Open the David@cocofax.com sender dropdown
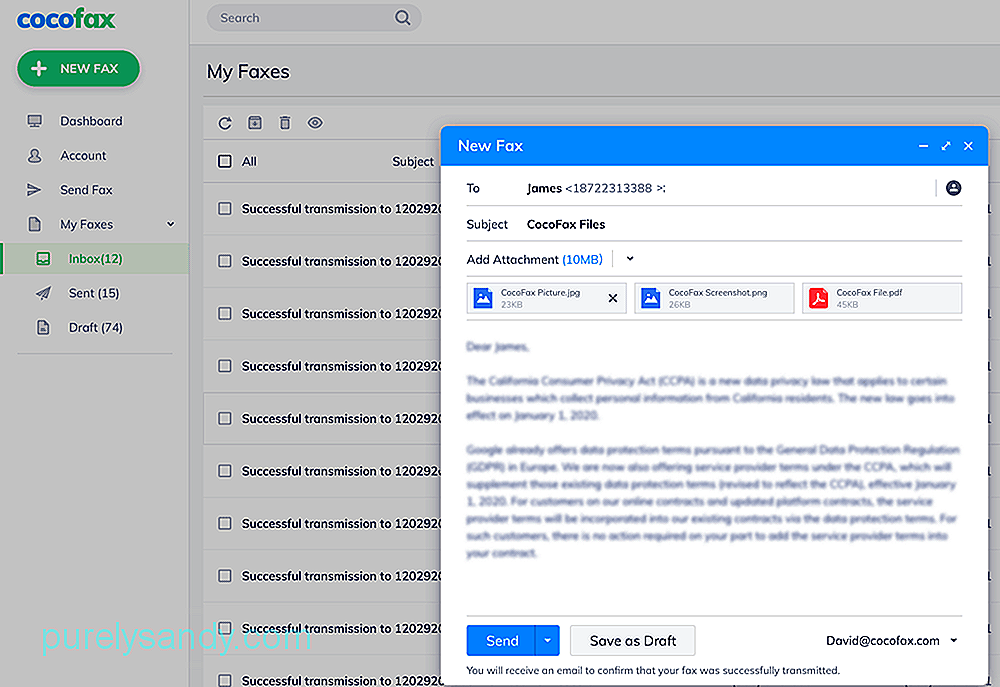This screenshot has width=1000, height=687. coord(953,640)
